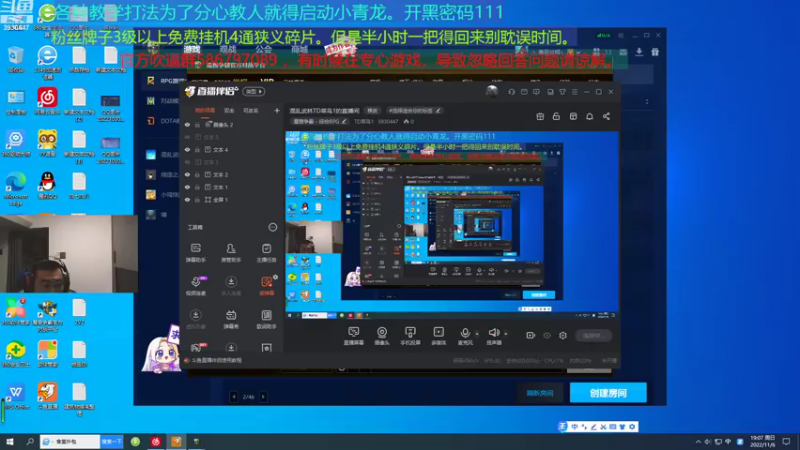The width and height of the screenshot is (800, 450).
Task: Open WPS Office desktop shortcut
Action: coord(16,396)
